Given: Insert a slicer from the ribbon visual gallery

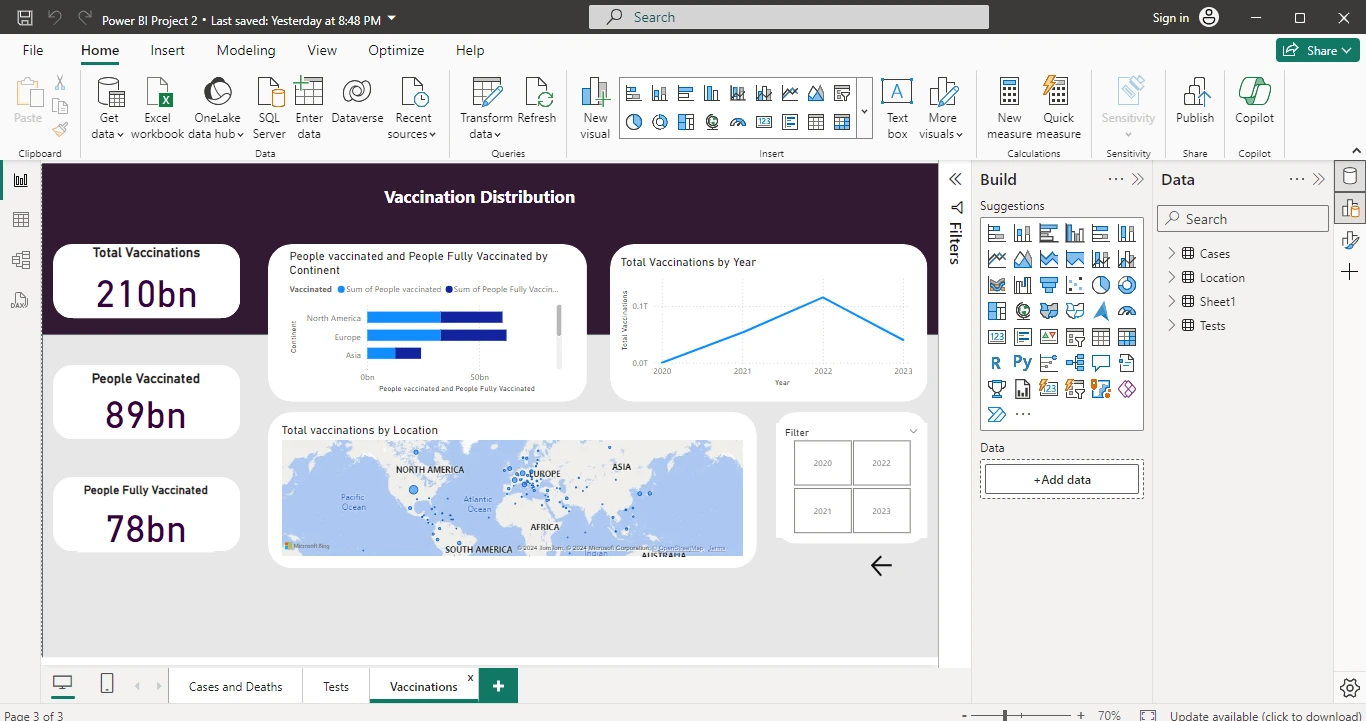Looking at the screenshot, I should tap(842, 94).
